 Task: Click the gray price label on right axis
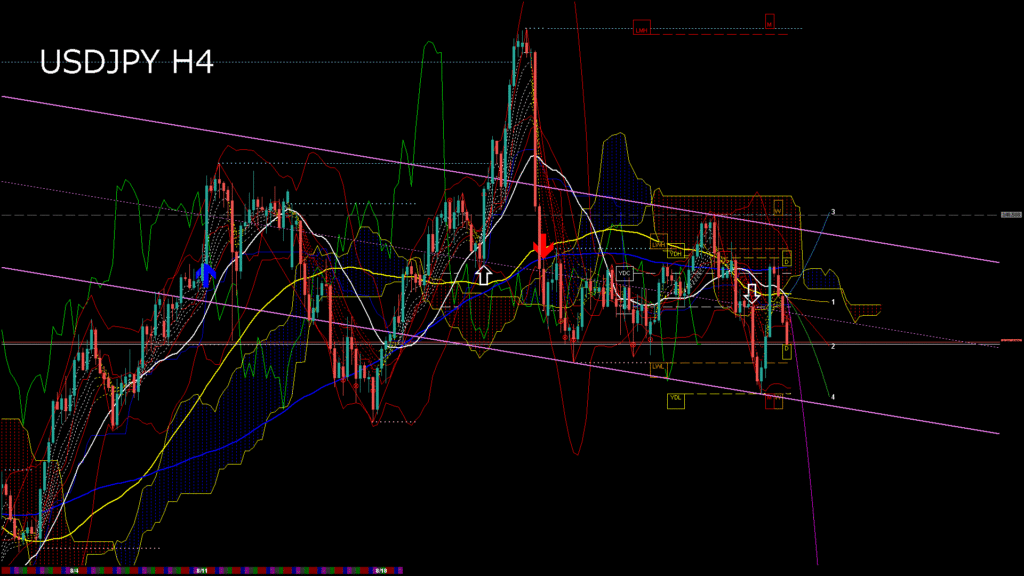click(x=1010, y=215)
